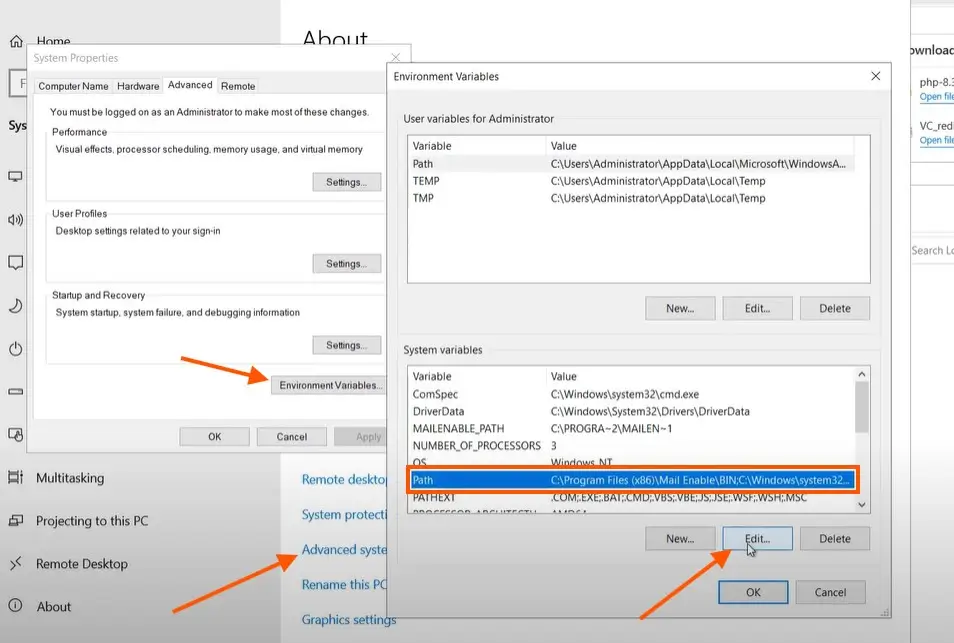Image resolution: width=954 pixels, height=643 pixels.
Task: Select the MAILENABLE_PATH system variable
Action: click(x=632, y=428)
